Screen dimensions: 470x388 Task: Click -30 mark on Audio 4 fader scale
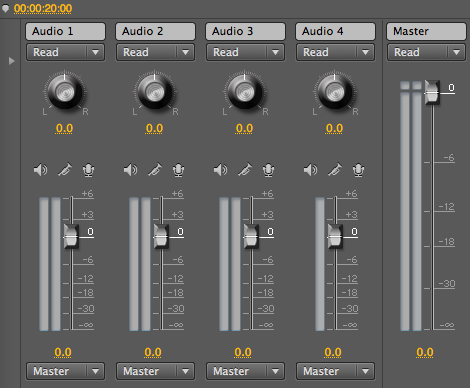coord(350,309)
